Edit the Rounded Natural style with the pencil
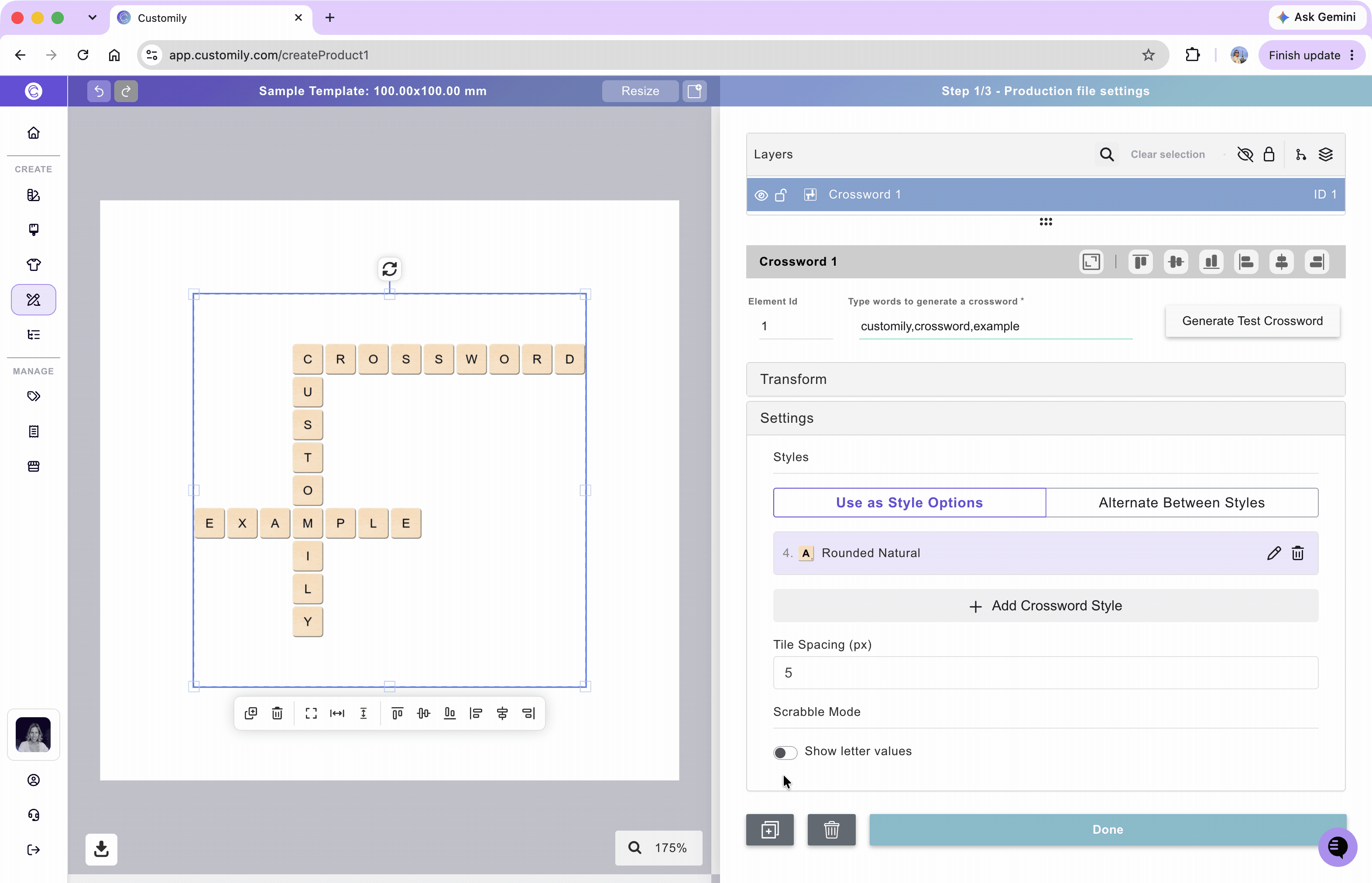The image size is (1372, 883). click(x=1273, y=553)
